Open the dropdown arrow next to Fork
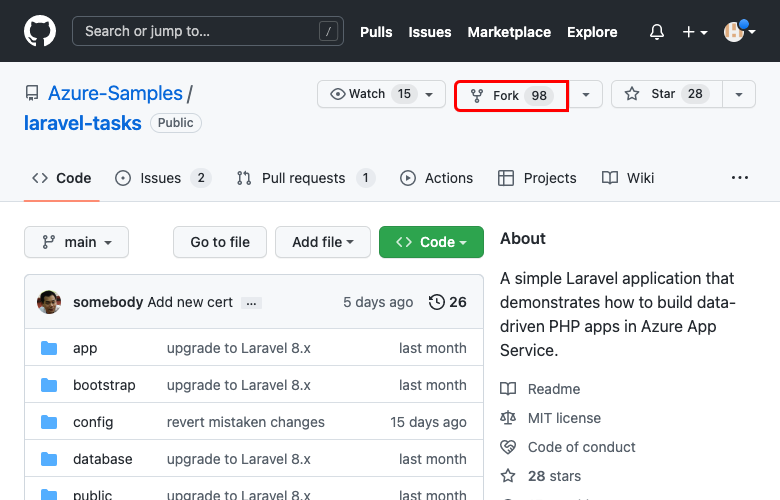The width and height of the screenshot is (780, 500). [x=586, y=94]
